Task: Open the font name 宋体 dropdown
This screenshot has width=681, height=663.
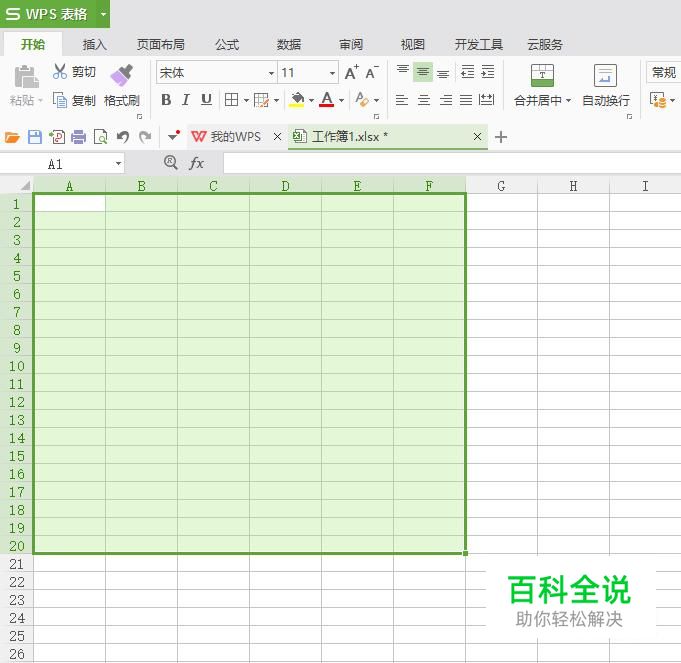Action: click(271, 73)
